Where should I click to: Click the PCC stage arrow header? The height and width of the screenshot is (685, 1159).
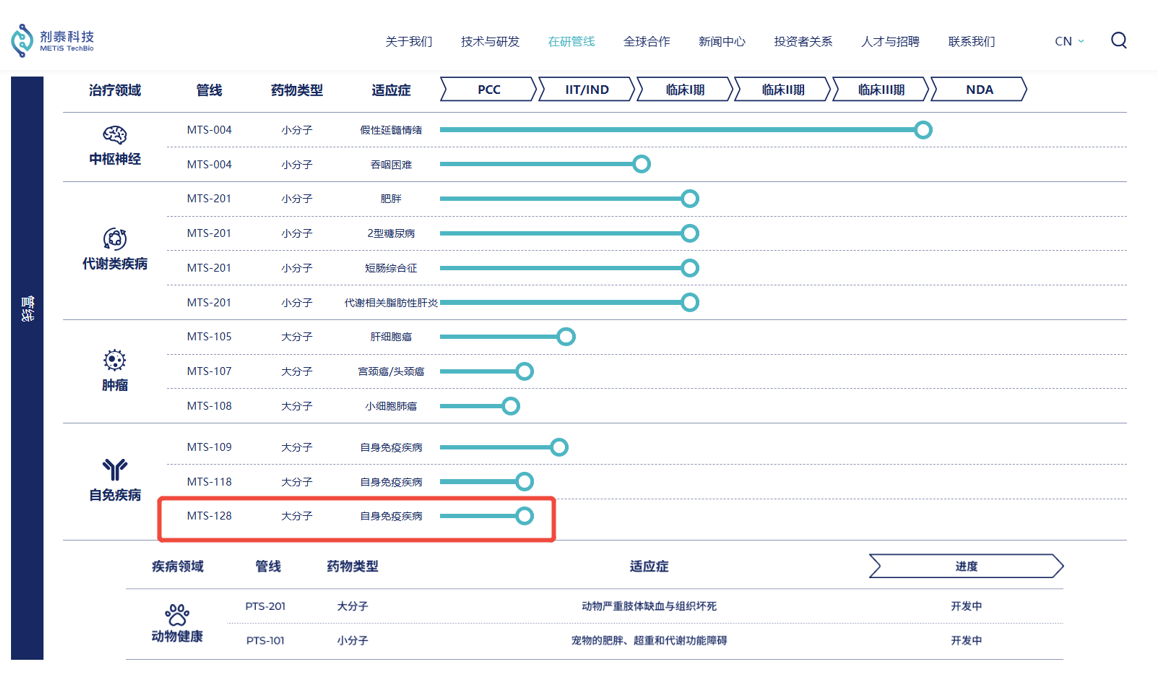point(489,89)
